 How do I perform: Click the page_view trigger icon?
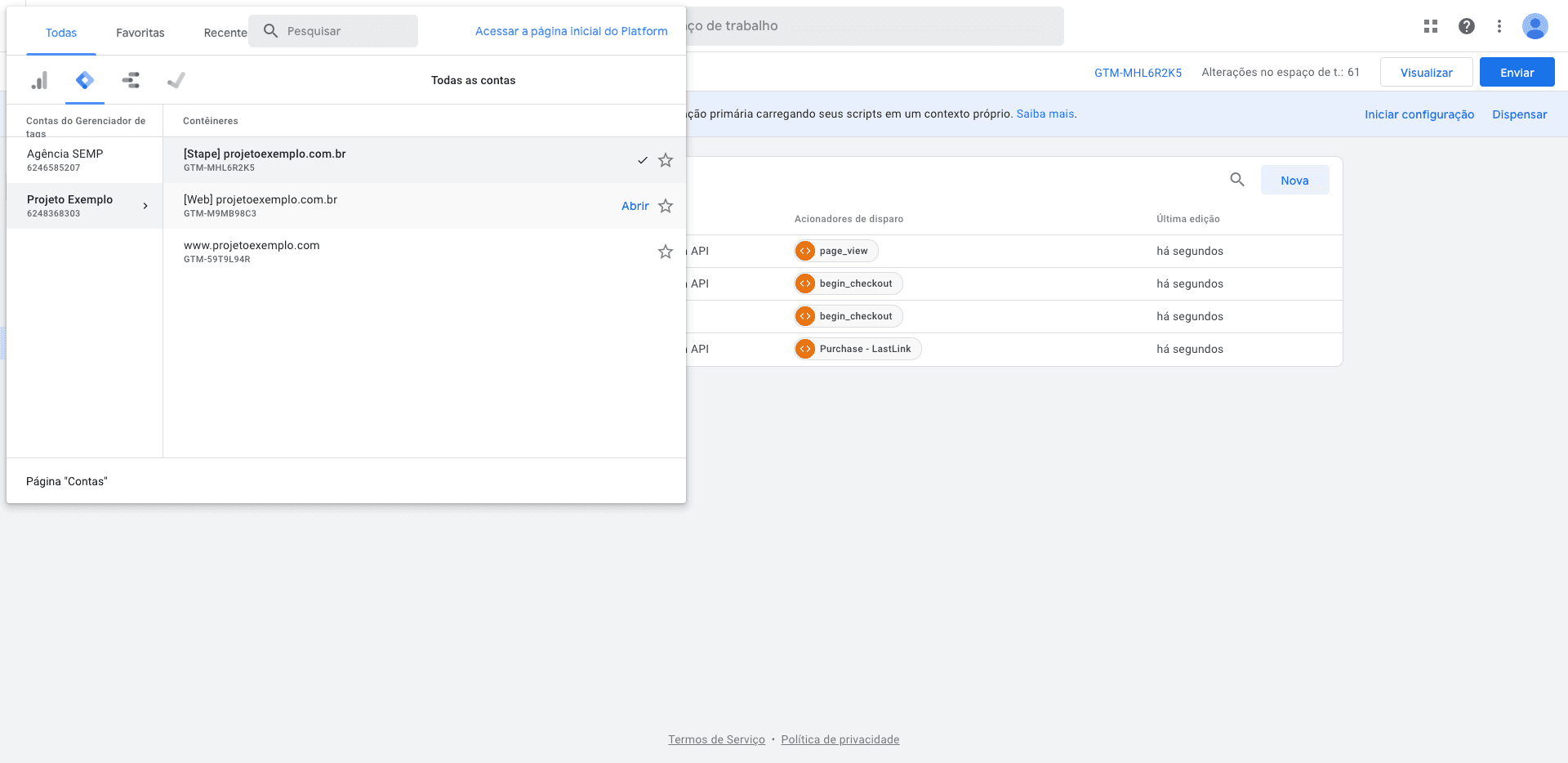point(805,251)
